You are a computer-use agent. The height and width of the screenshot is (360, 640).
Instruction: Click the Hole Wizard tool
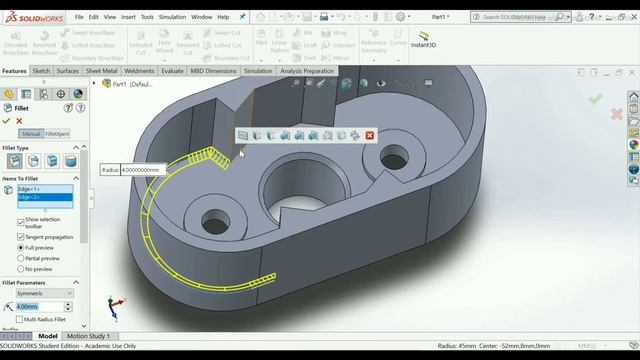point(164,42)
